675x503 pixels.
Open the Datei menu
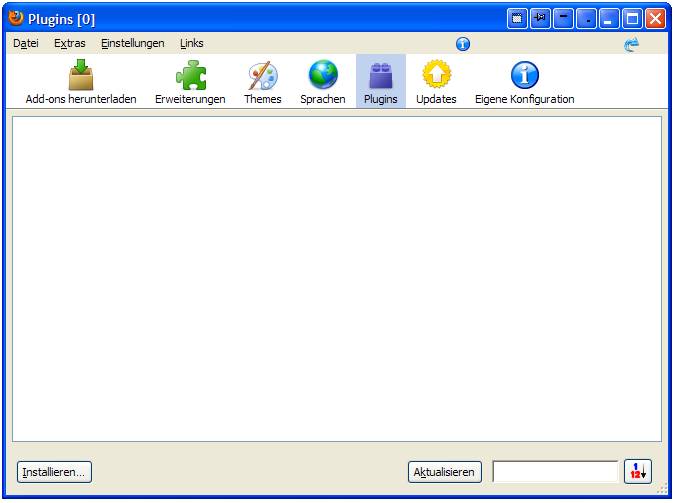pos(26,43)
